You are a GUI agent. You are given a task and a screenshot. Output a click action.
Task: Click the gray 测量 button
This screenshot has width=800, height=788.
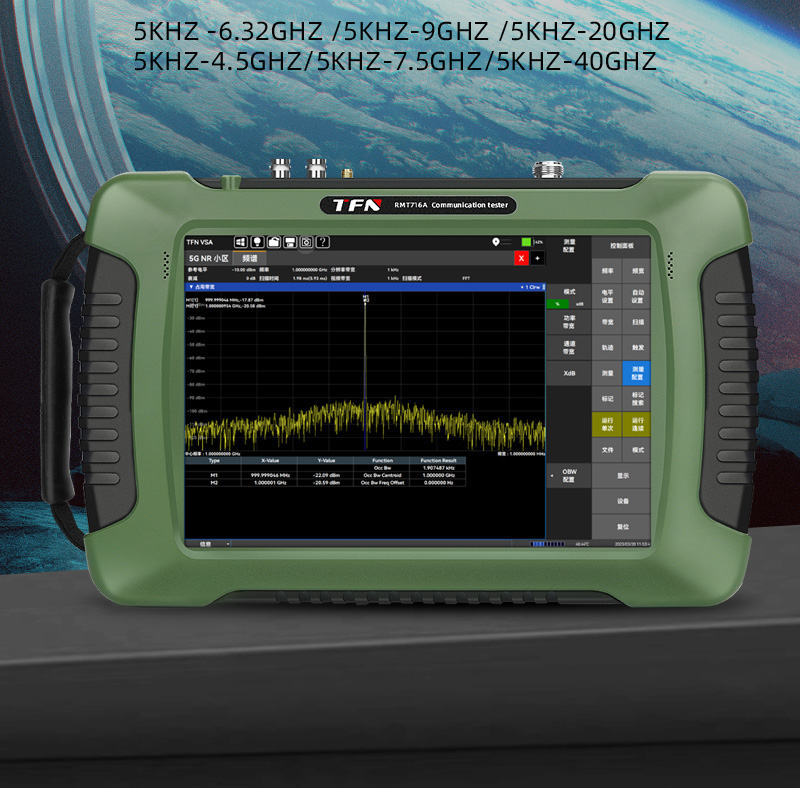tap(607, 373)
